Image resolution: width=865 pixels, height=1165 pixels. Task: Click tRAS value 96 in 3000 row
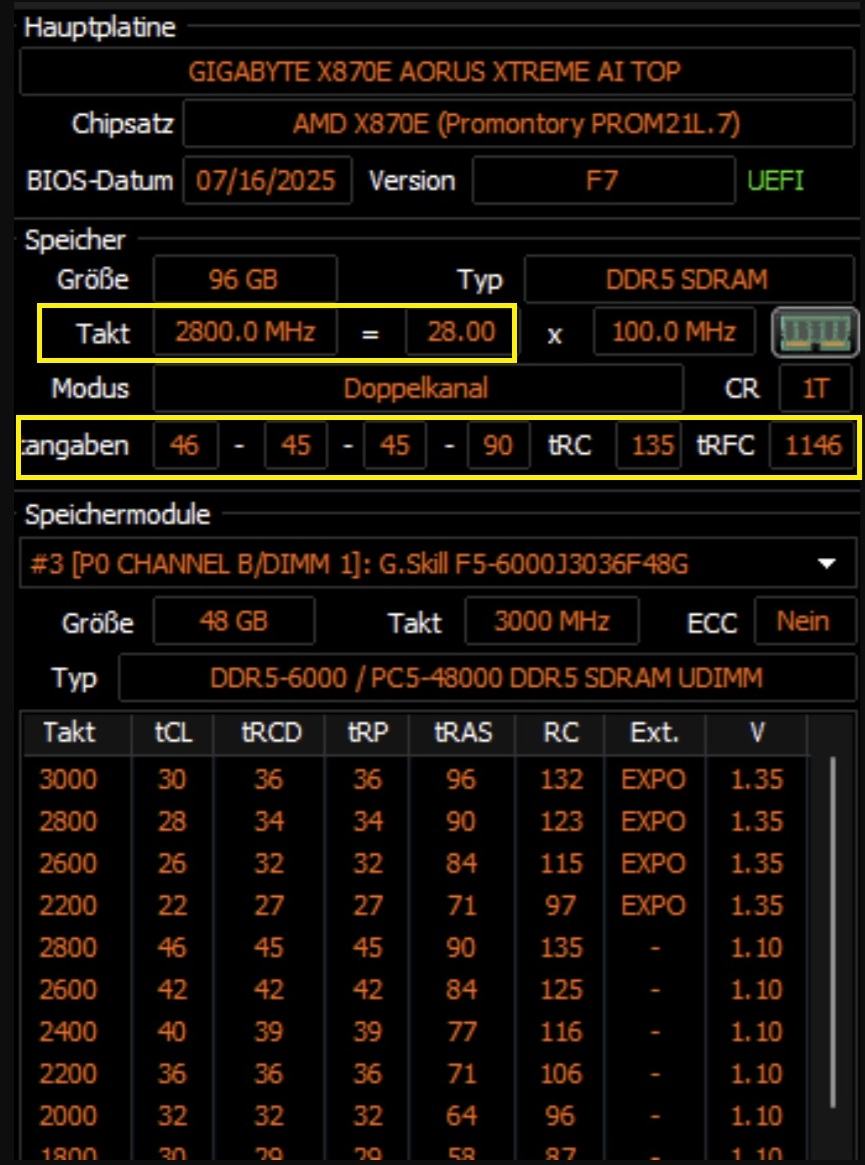[x=462, y=779]
